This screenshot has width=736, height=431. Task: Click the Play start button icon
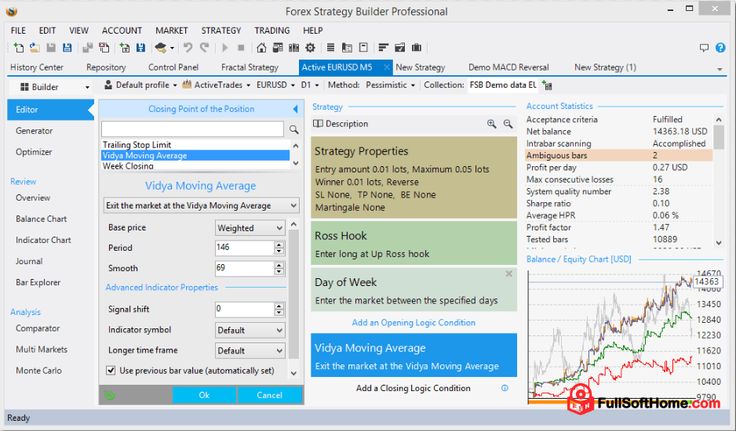pyautogui.click(x=225, y=48)
